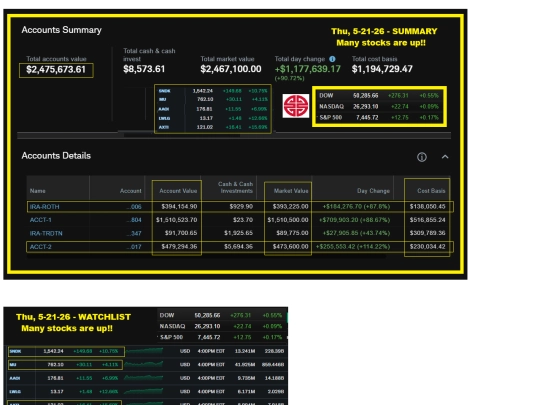The image size is (540, 405).
Task: Click AAOI ticker in the summary inset list
Action: pyautogui.click(x=164, y=109)
